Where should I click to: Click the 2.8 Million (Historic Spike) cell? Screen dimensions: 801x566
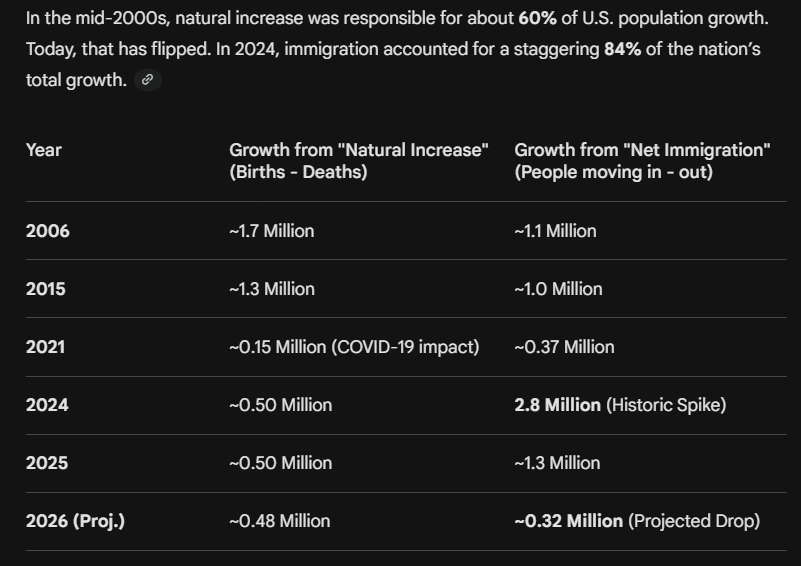click(x=620, y=405)
